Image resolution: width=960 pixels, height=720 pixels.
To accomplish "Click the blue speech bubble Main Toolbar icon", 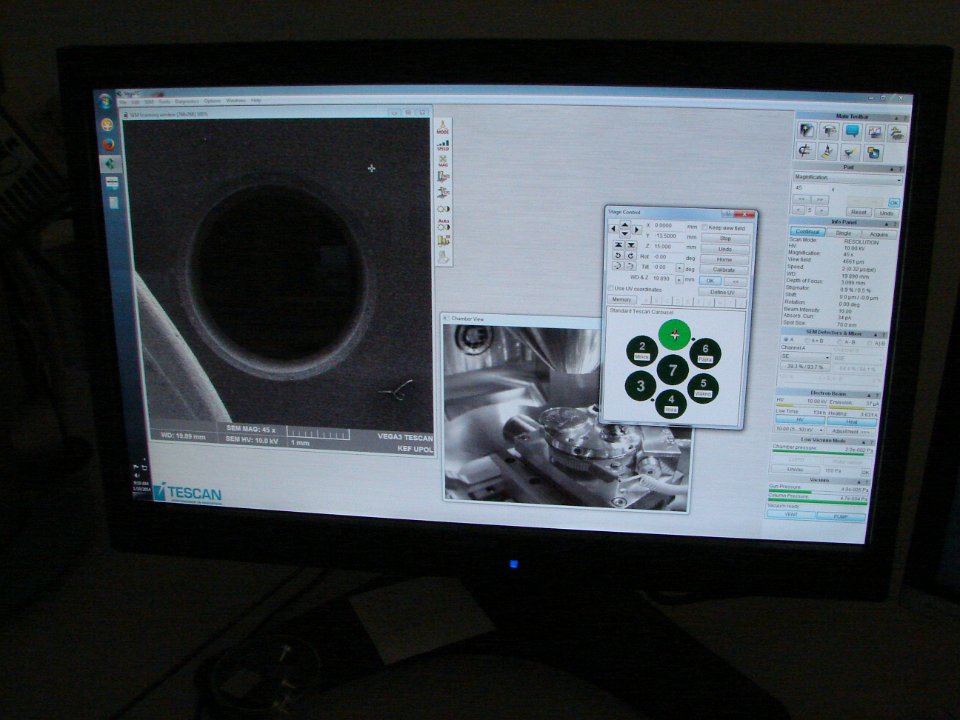I will click(852, 130).
